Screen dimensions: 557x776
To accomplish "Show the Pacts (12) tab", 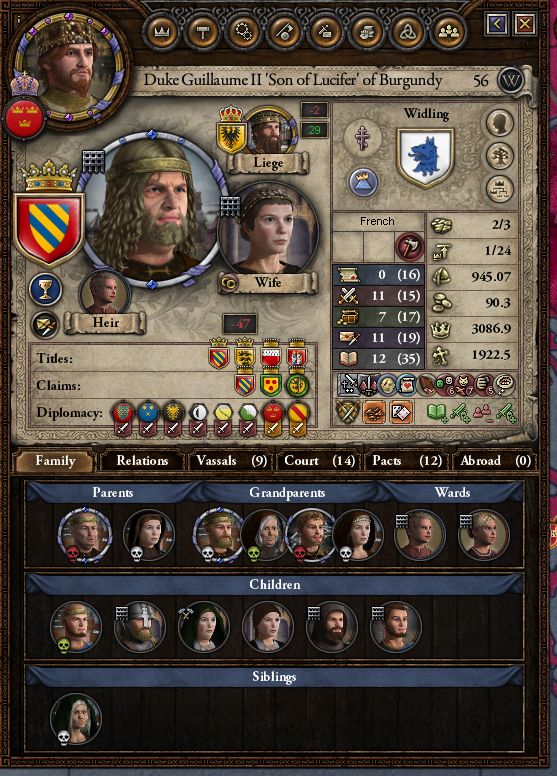I will 407,461.
